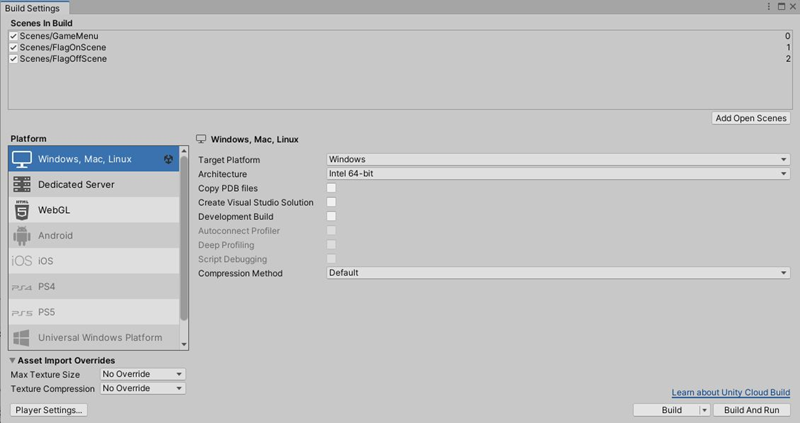The width and height of the screenshot is (800, 423).
Task: Open the Architecture dropdown
Action: (558, 174)
